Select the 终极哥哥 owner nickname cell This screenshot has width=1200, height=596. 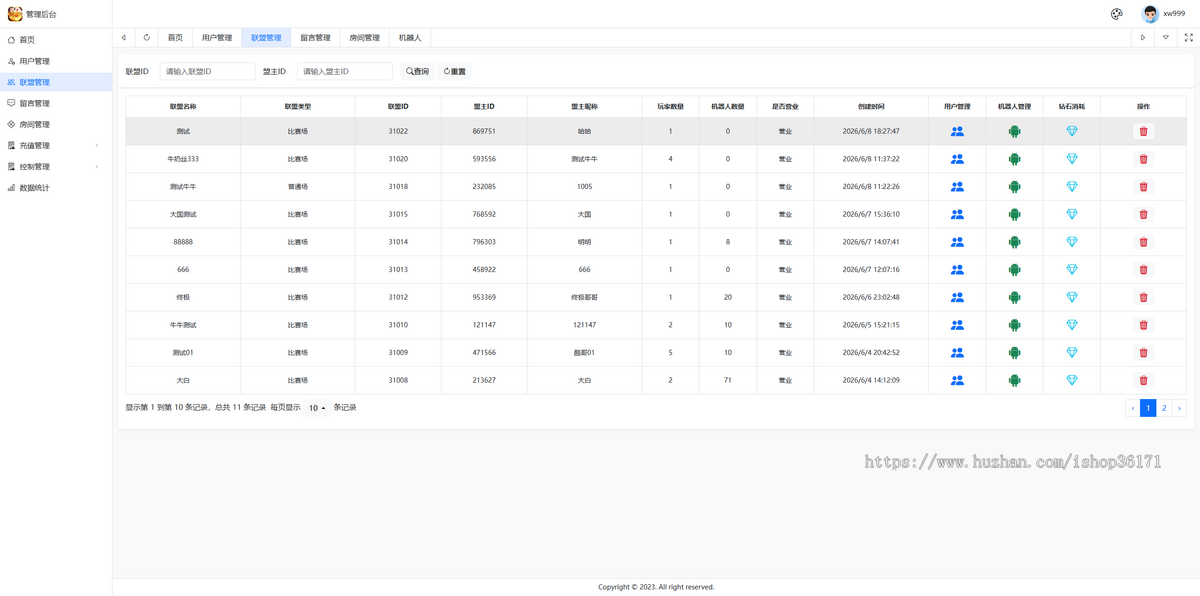coord(584,297)
